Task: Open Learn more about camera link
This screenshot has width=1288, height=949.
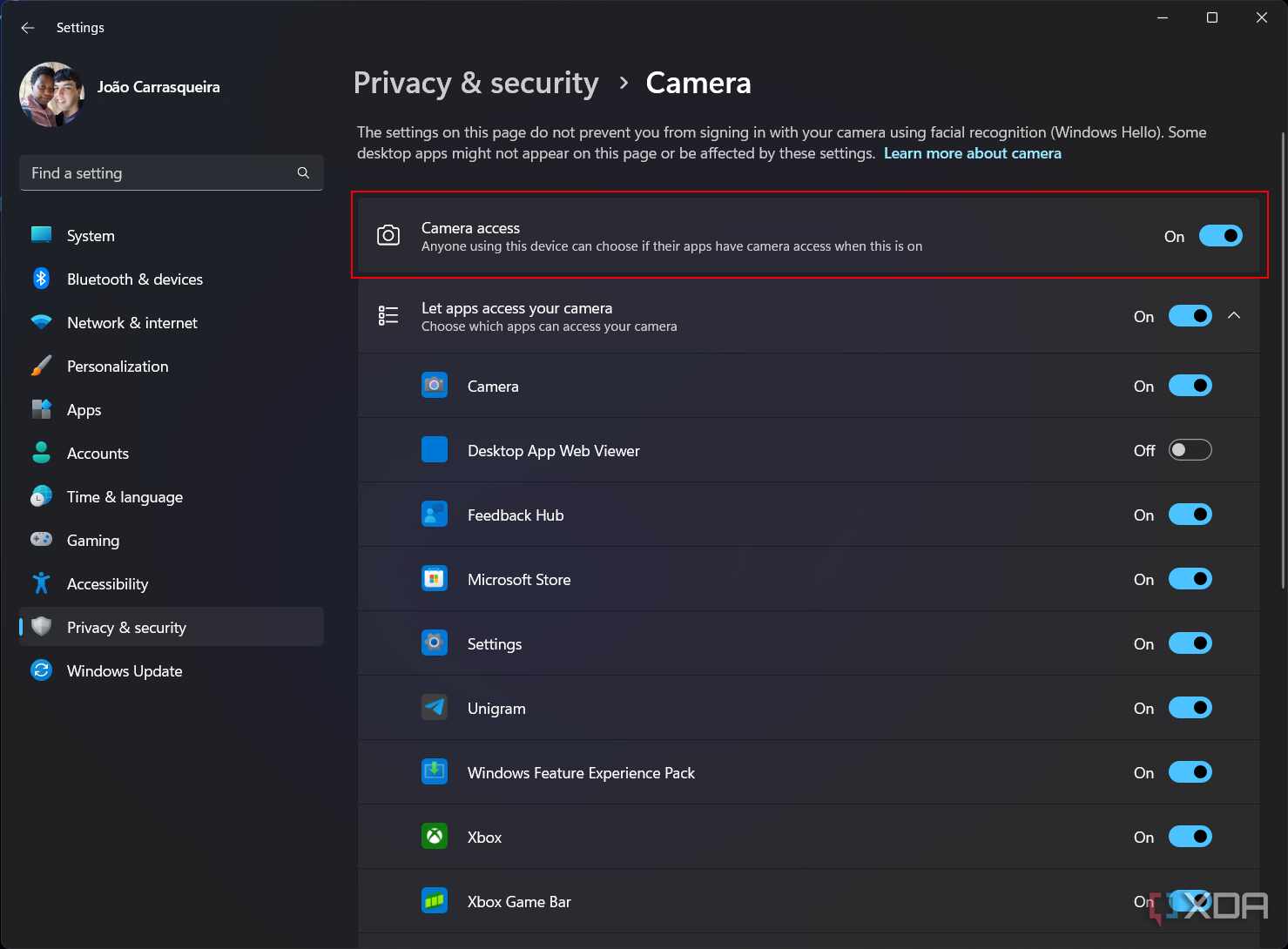Action: (x=973, y=153)
